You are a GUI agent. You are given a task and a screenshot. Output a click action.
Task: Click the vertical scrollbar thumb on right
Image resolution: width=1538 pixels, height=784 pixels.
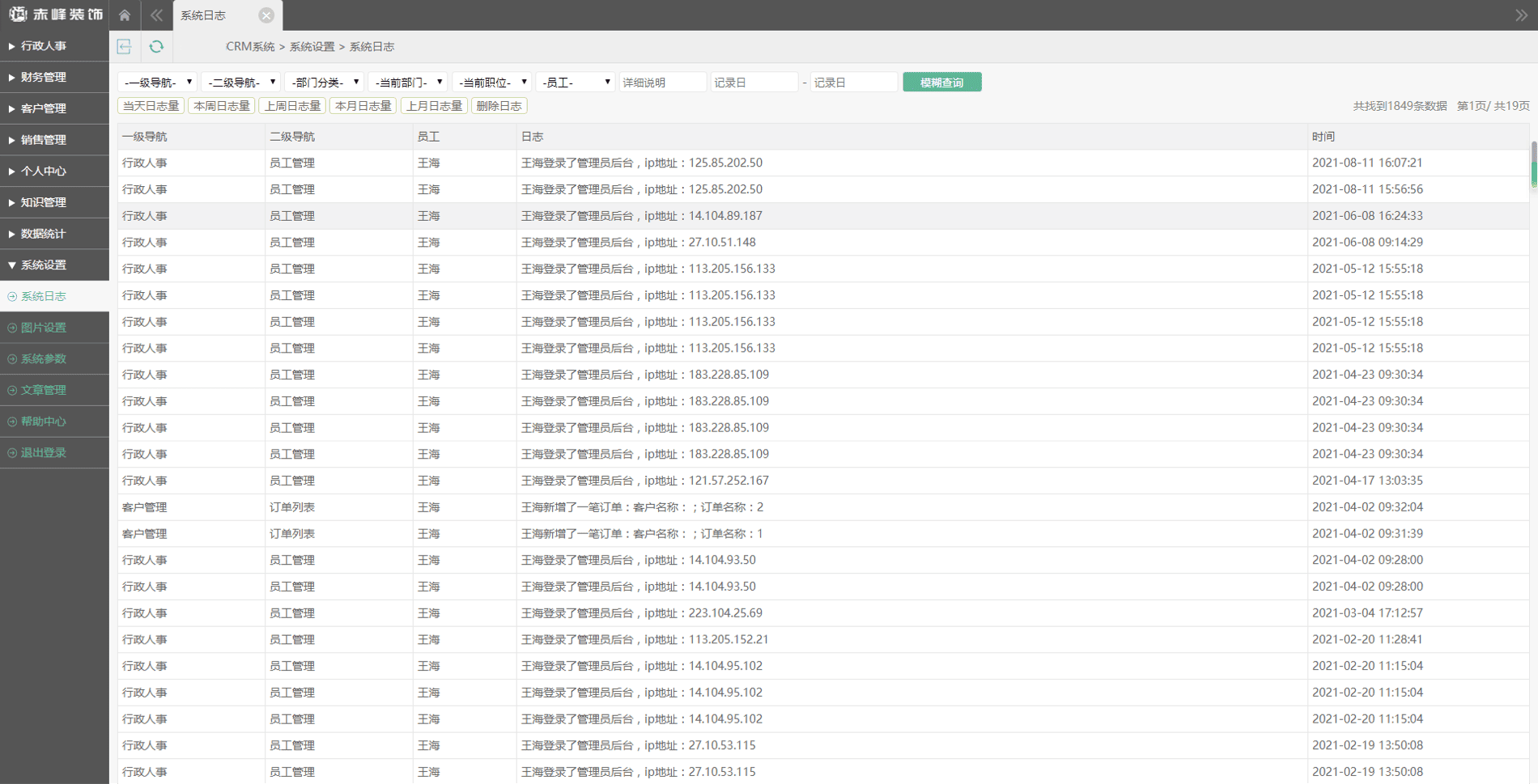pos(1532,164)
